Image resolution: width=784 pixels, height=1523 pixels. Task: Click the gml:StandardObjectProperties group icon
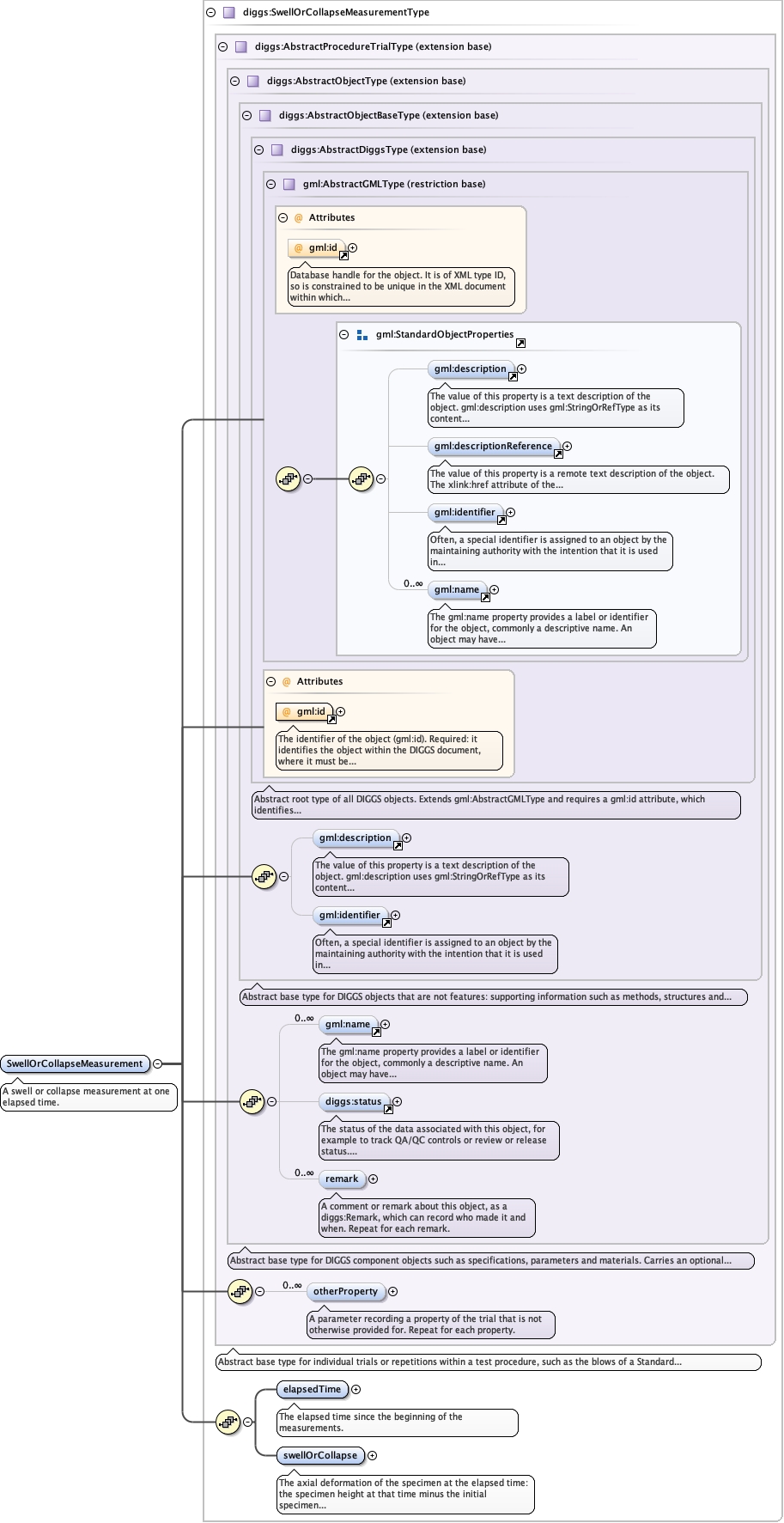pos(362,335)
